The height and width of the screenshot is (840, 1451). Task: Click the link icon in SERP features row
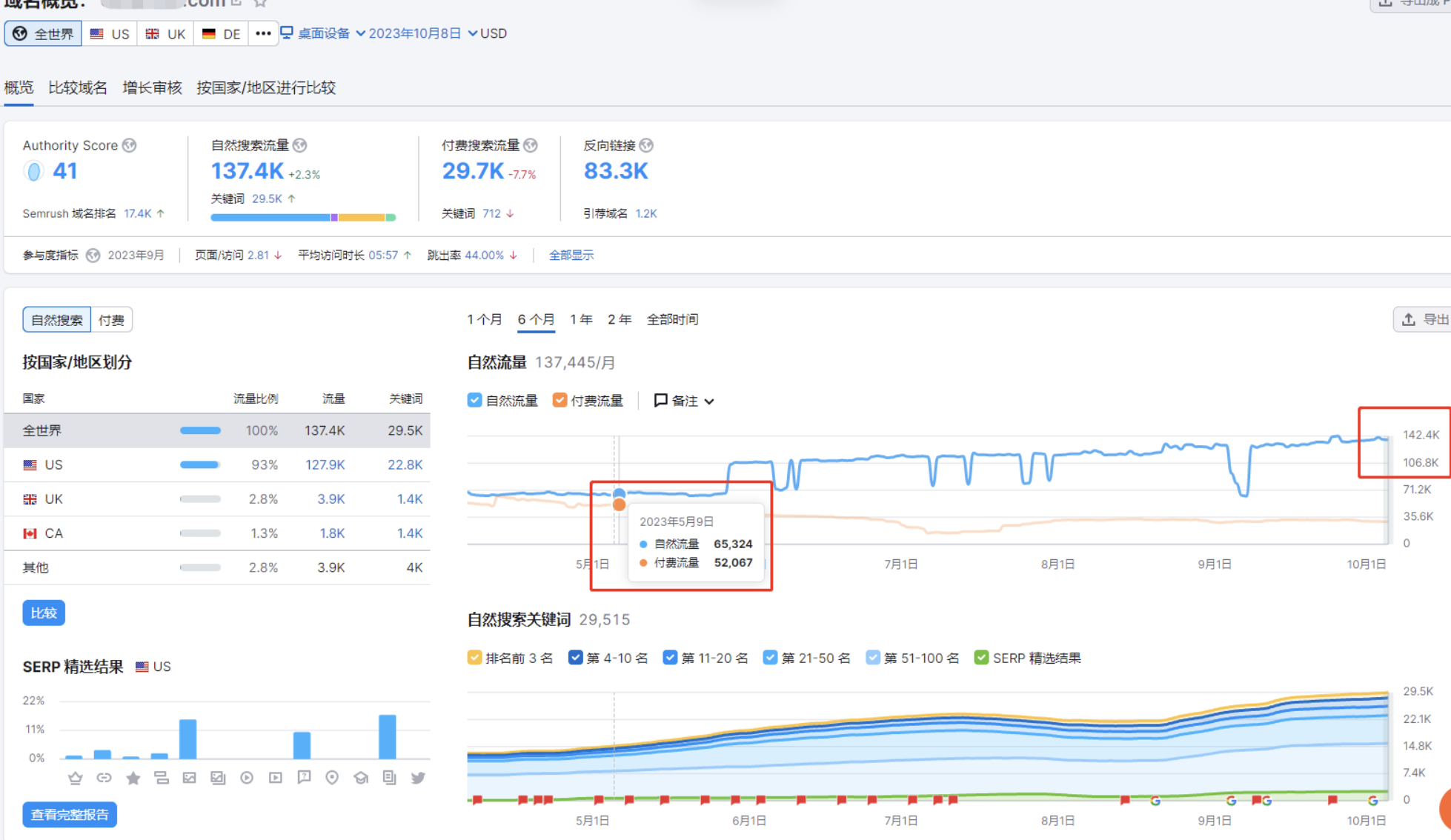pos(104,778)
